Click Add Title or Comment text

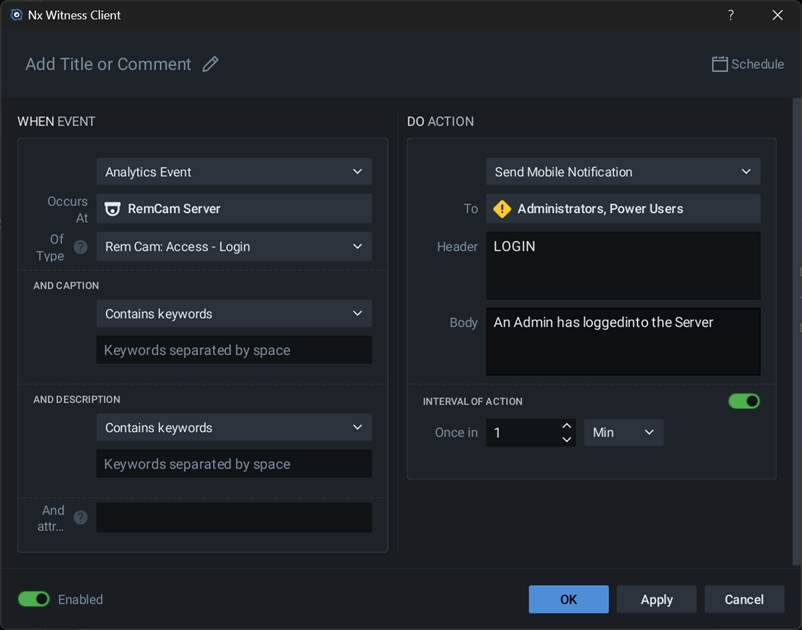tap(108, 64)
